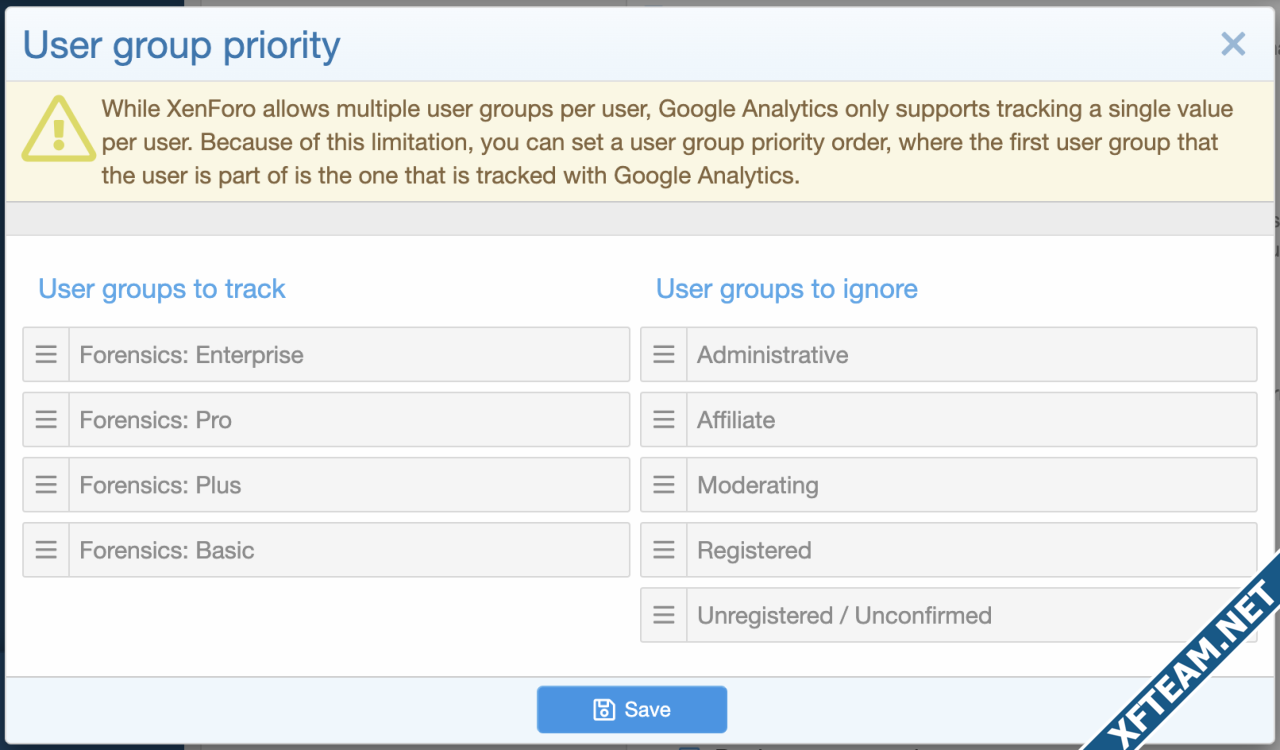
Task: Click the User groups to track heading
Action: coord(162,289)
